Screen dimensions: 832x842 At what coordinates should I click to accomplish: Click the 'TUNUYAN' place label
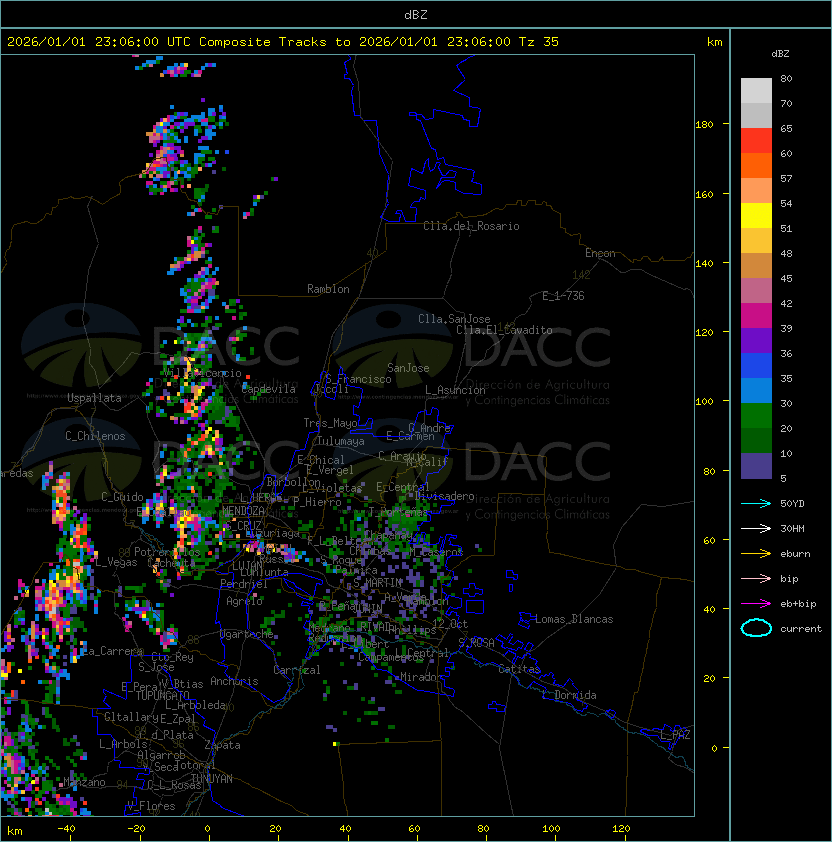point(212,779)
